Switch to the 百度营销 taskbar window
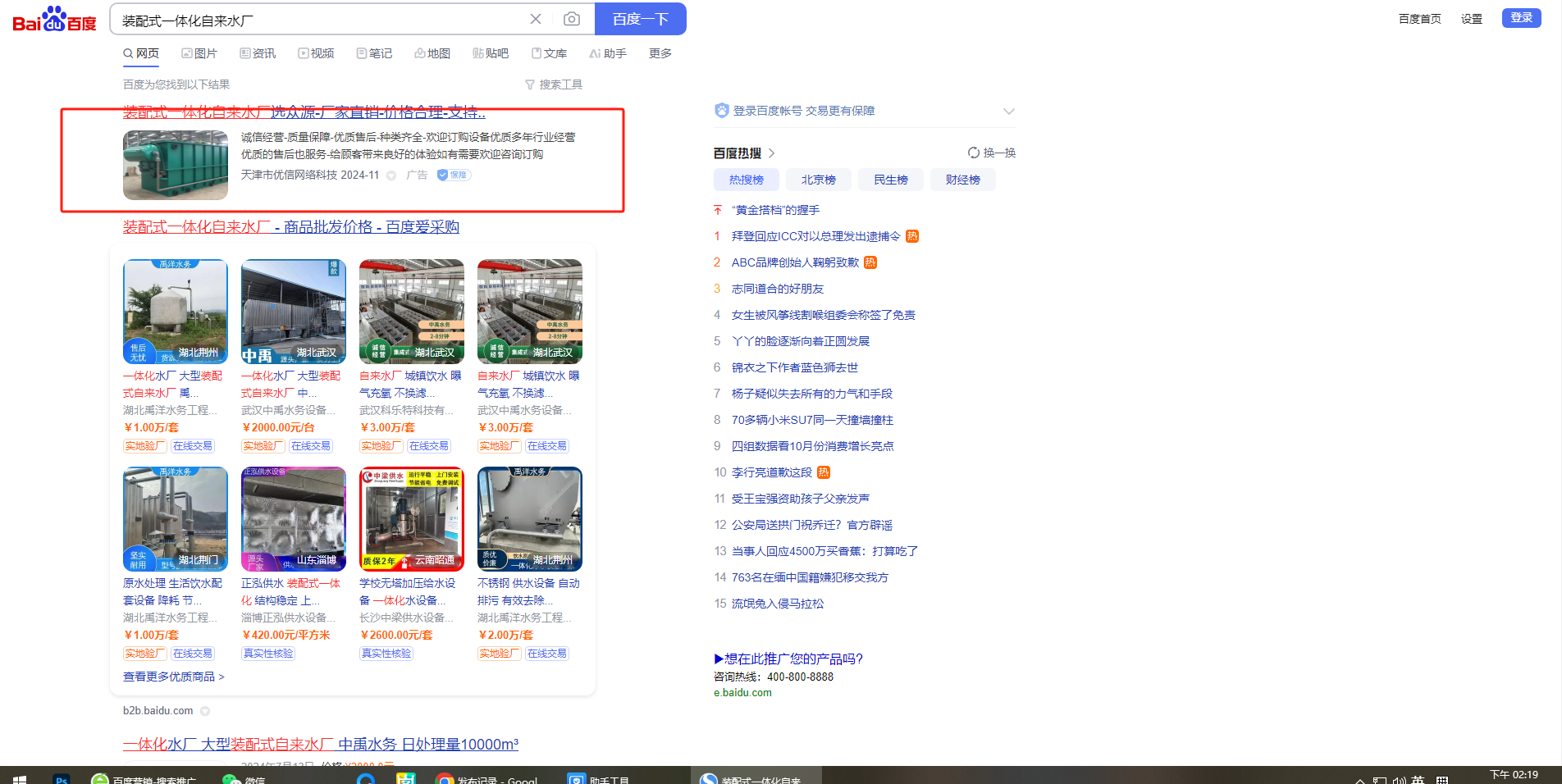Image resolution: width=1562 pixels, height=784 pixels. (144, 778)
